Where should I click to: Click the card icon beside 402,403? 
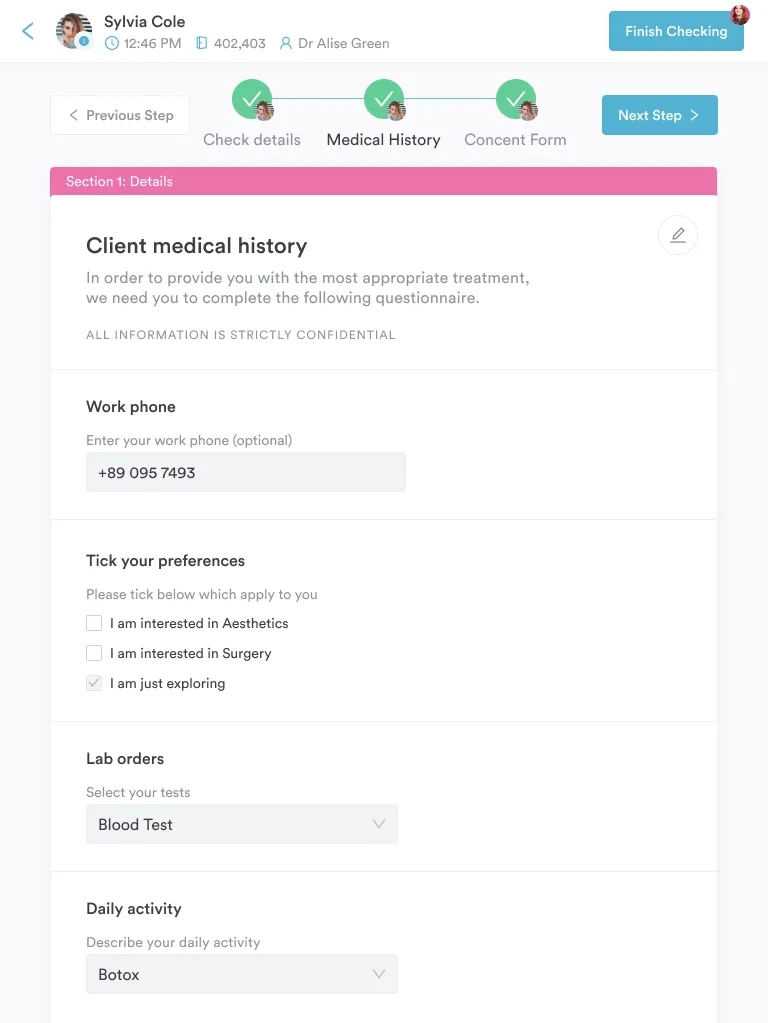(202, 43)
